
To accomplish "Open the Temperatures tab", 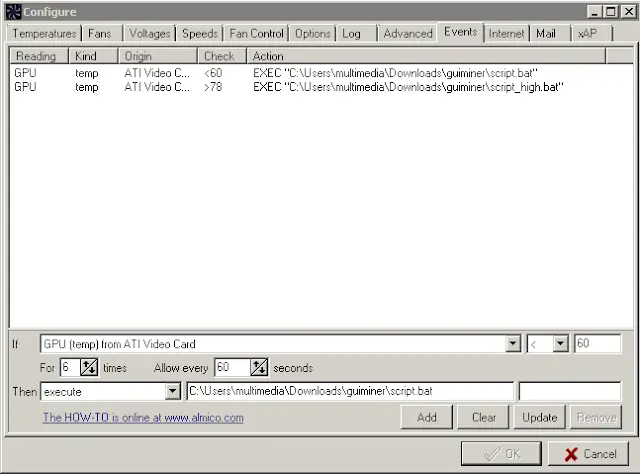I will pyautogui.click(x=44, y=33).
